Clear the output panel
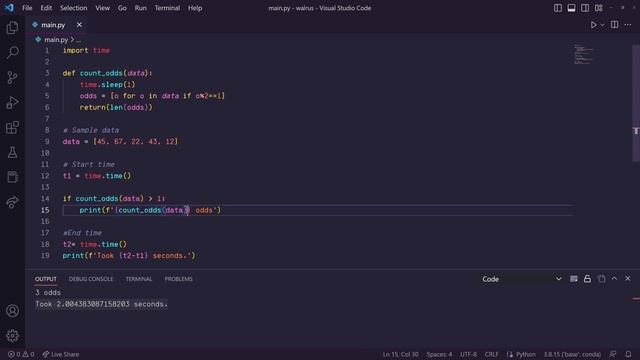Screen dimensions: 640x360 pos(573,279)
